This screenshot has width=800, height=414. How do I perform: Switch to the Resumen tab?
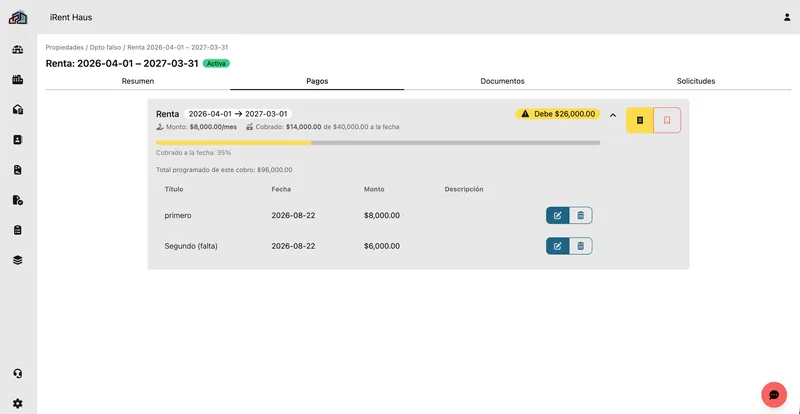point(138,81)
